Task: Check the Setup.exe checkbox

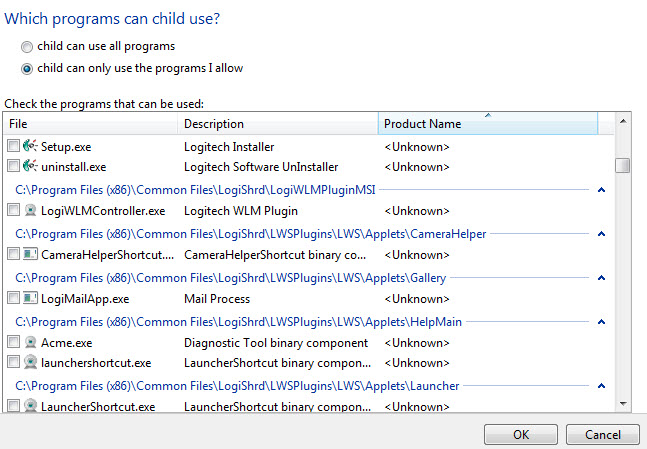Action: (13, 146)
